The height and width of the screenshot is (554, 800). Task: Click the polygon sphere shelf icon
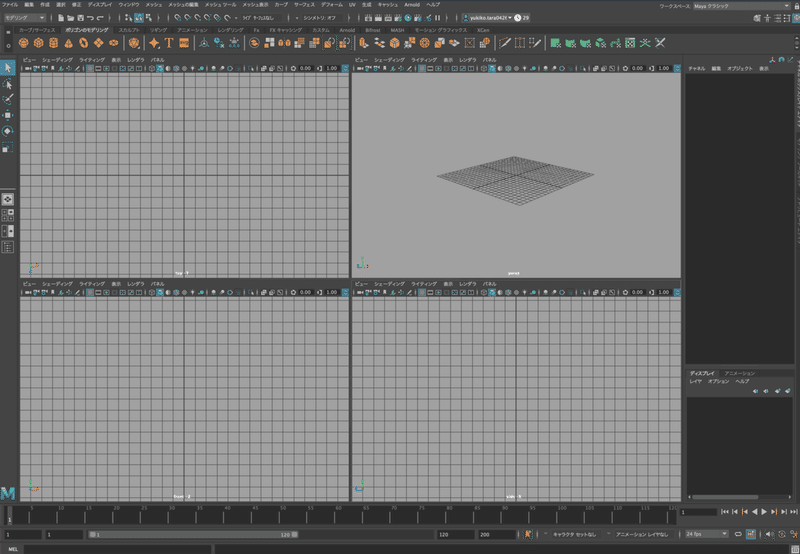click(x=23, y=43)
